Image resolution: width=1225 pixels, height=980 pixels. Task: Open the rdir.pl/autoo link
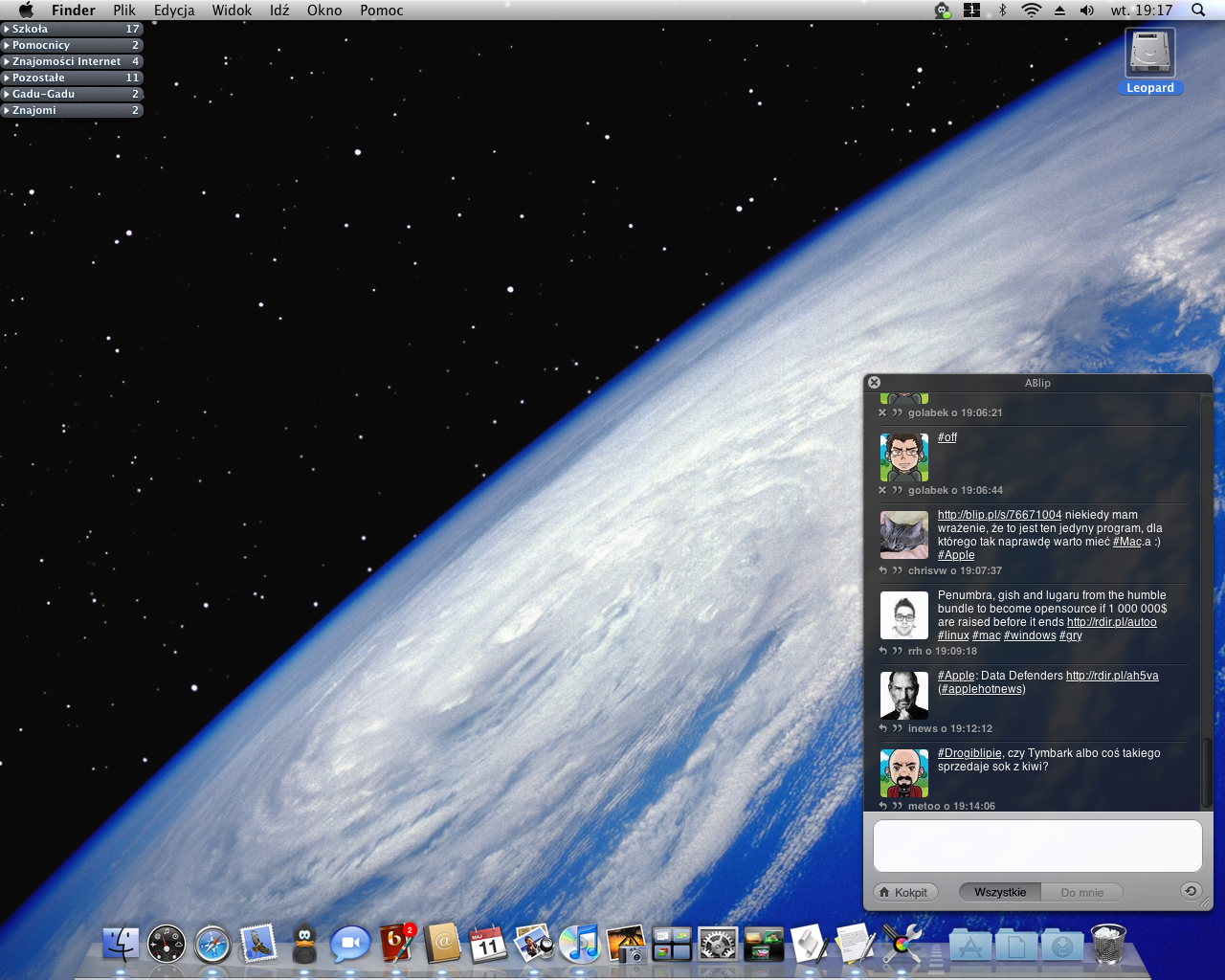click(1112, 622)
